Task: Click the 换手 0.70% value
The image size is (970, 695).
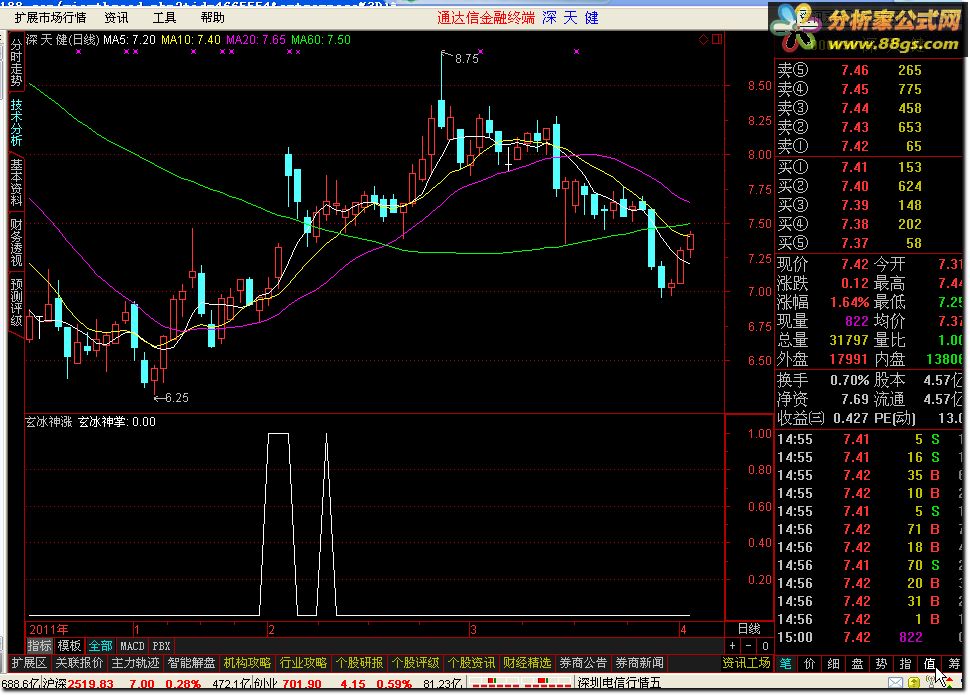Action: 849,380
